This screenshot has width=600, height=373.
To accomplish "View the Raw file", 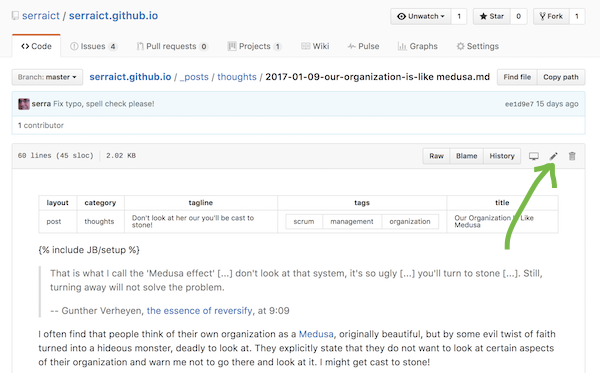I will (436, 156).
